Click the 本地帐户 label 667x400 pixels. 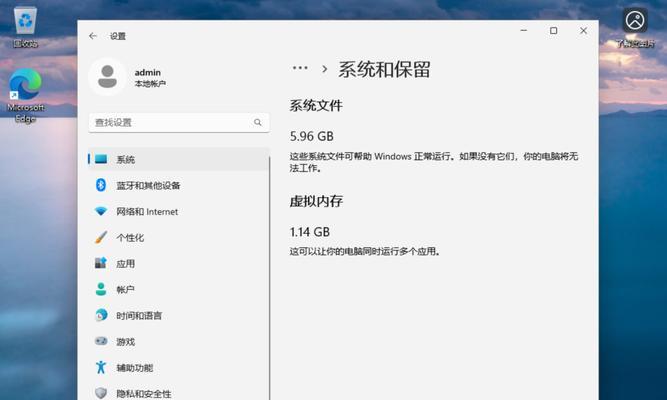pyautogui.click(x=150, y=83)
